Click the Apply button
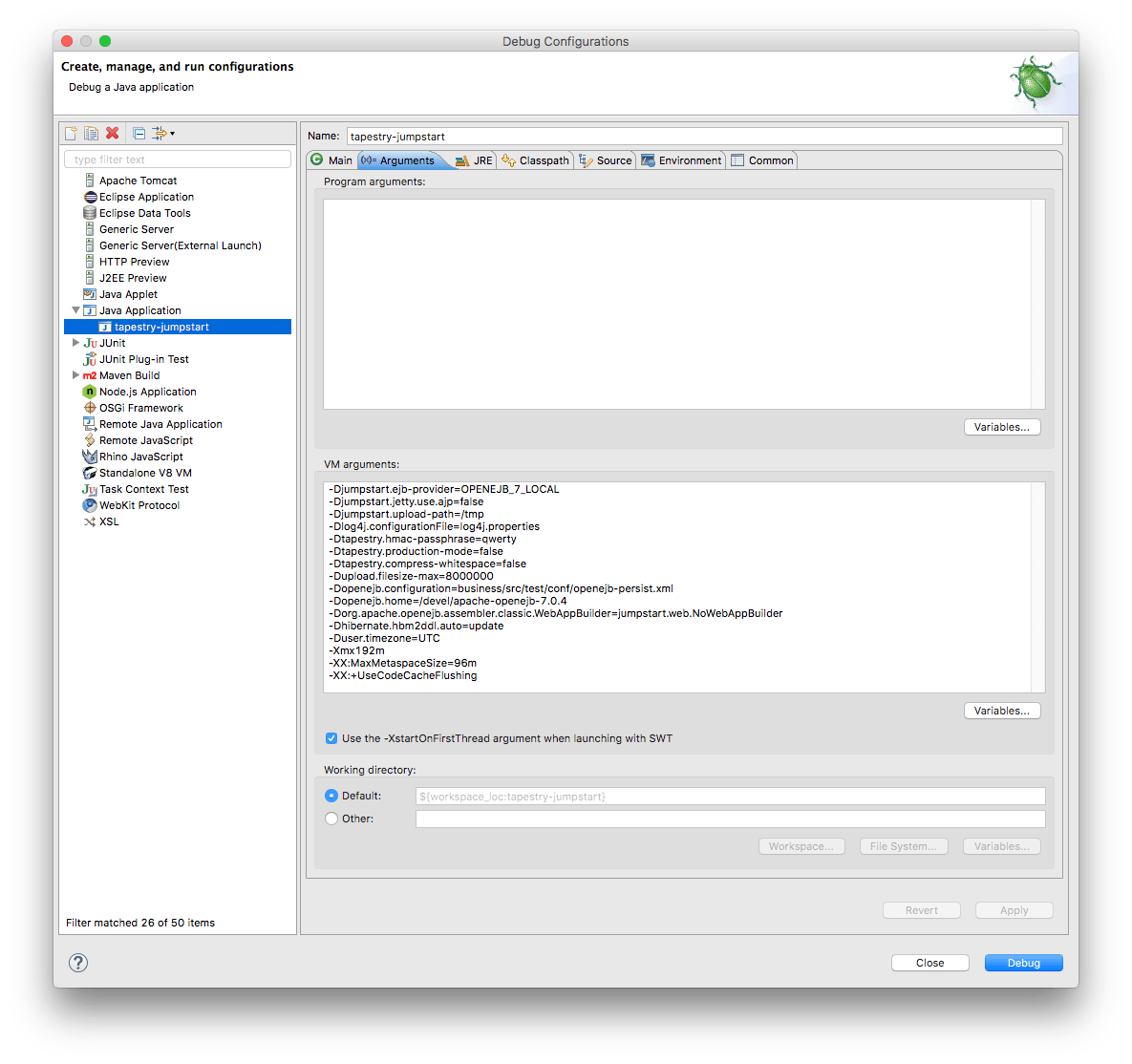This screenshot has width=1132, height=1064. (1015, 910)
